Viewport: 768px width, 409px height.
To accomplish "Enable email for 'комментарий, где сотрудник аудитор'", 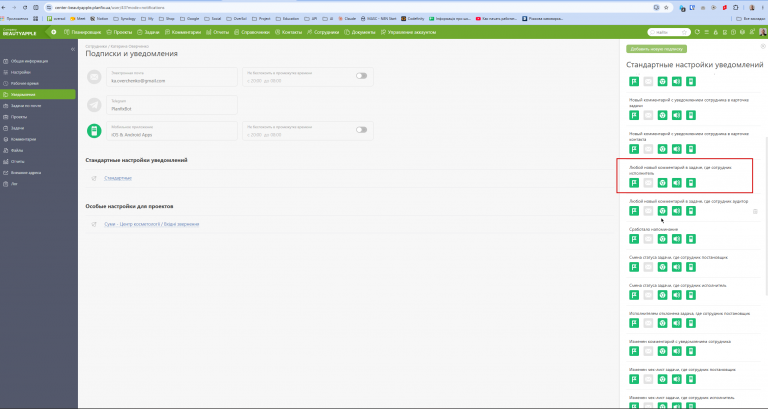I will coord(648,211).
